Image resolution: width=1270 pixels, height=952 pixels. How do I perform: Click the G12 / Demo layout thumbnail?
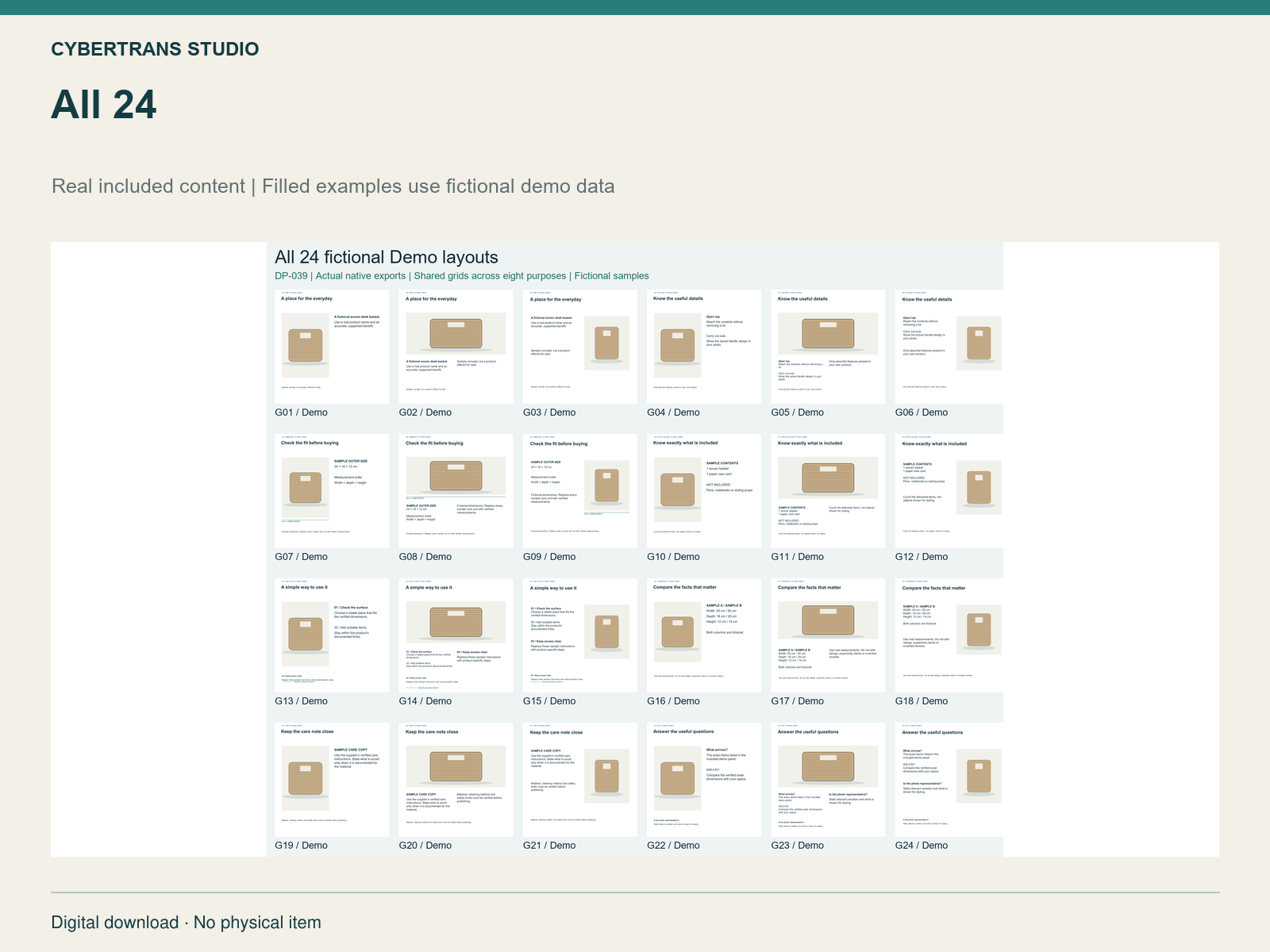click(x=949, y=491)
